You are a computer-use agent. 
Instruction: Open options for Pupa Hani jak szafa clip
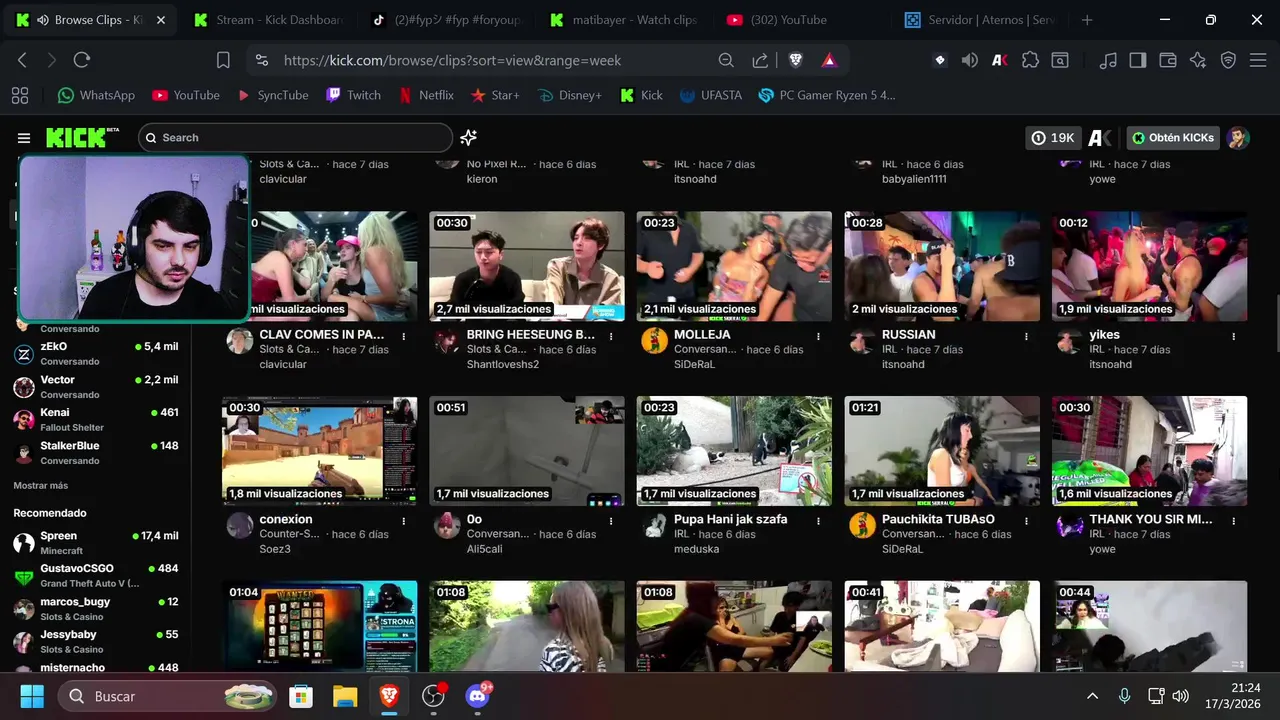pyautogui.click(x=819, y=521)
